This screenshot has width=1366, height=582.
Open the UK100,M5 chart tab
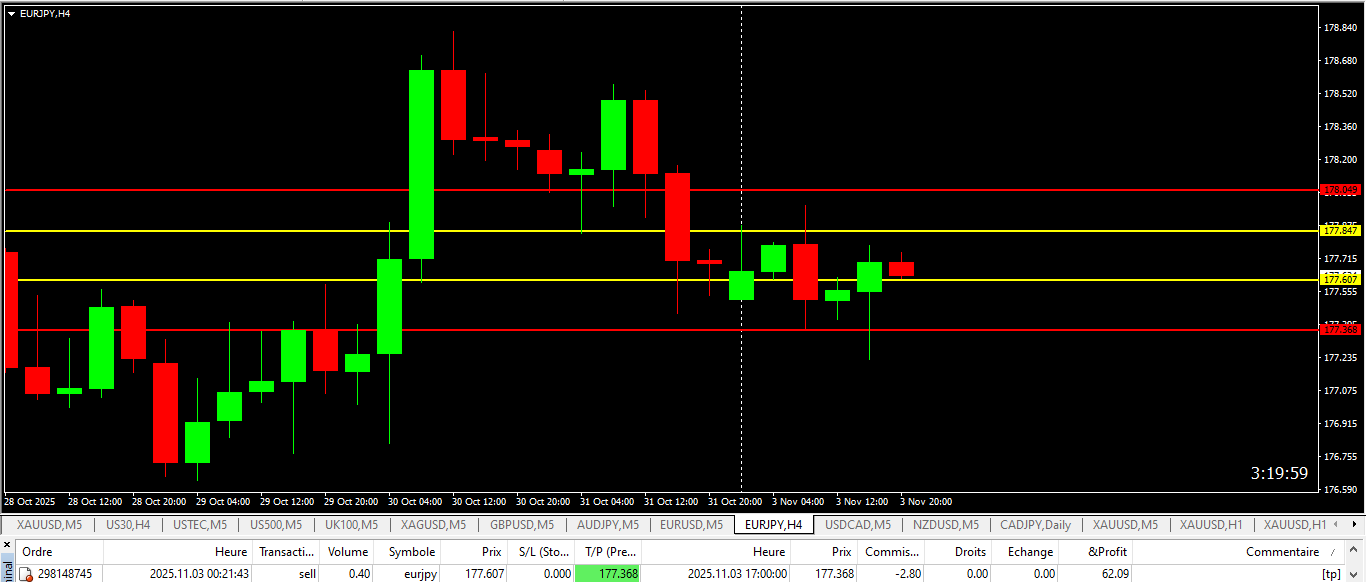tap(351, 524)
